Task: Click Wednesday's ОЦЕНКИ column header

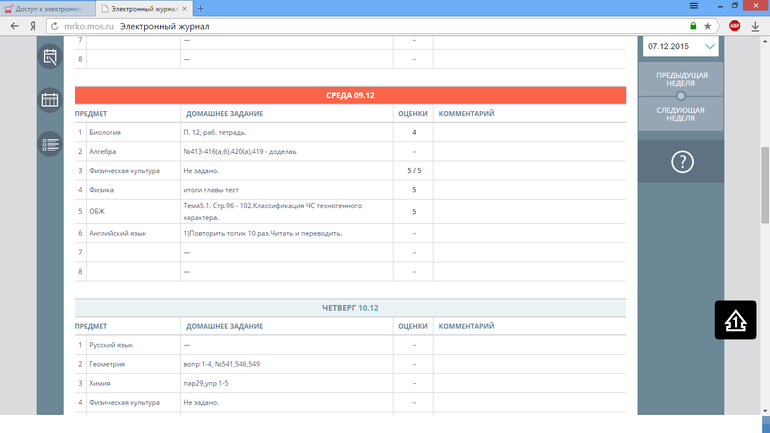Action: click(x=412, y=113)
